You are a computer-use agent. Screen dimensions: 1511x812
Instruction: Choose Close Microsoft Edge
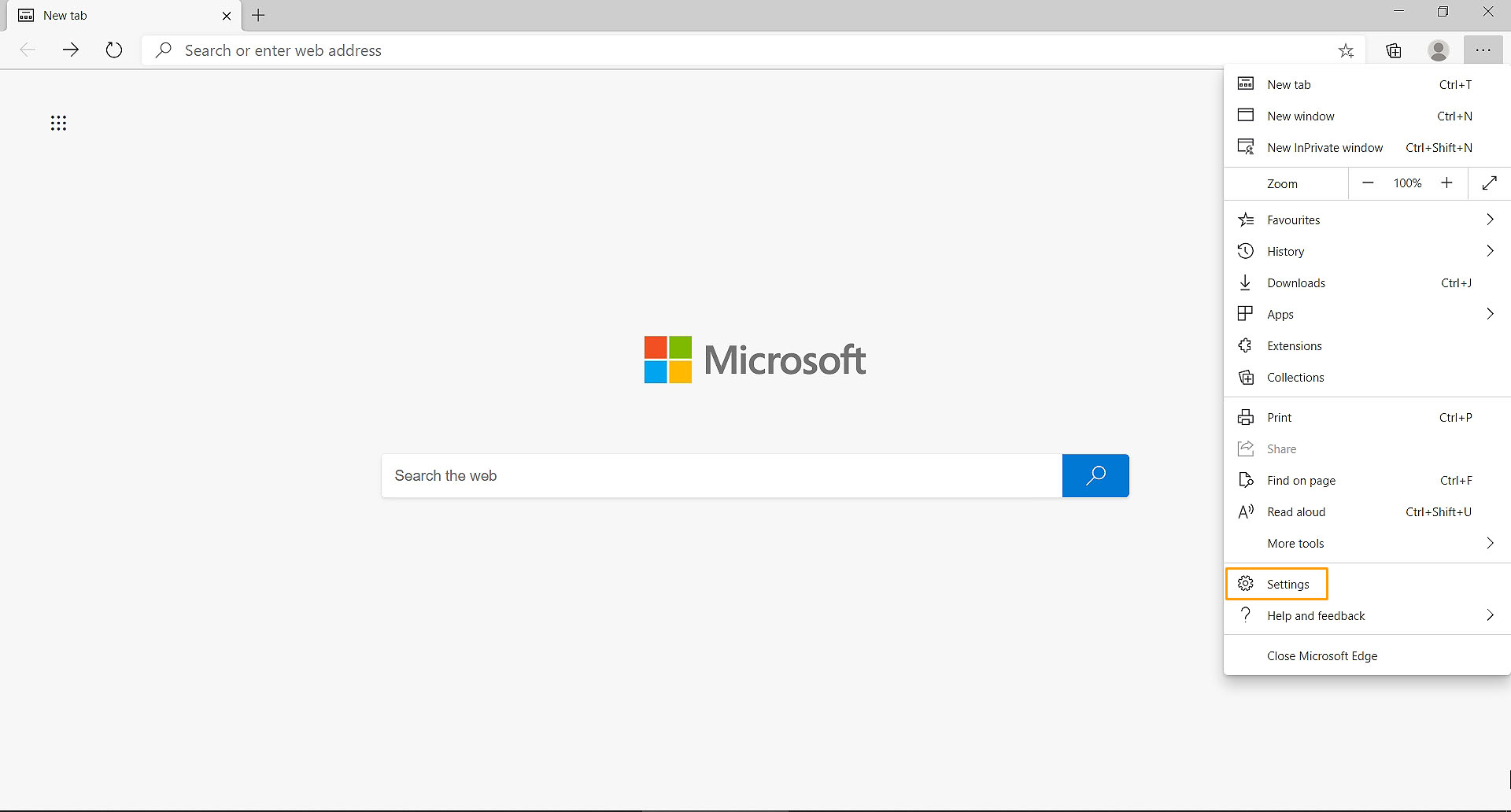pos(1322,656)
